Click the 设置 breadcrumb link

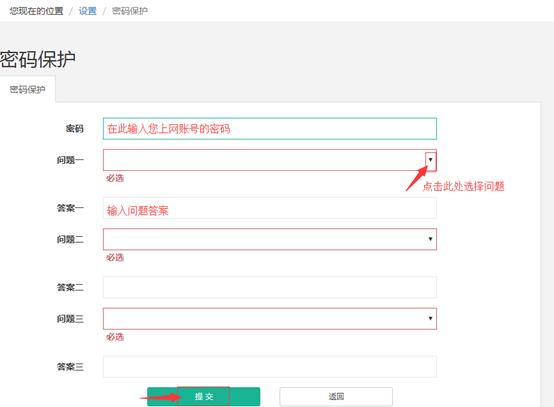click(x=87, y=11)
